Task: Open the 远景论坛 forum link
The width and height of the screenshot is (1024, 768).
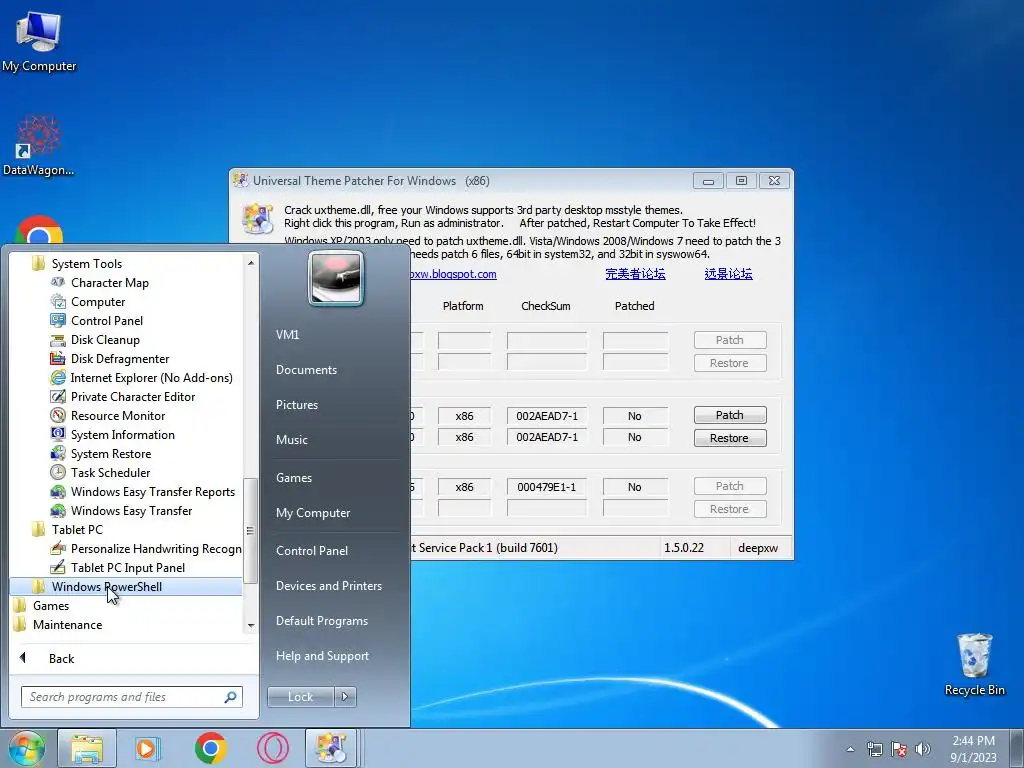Action: click(x=728, y=274)
